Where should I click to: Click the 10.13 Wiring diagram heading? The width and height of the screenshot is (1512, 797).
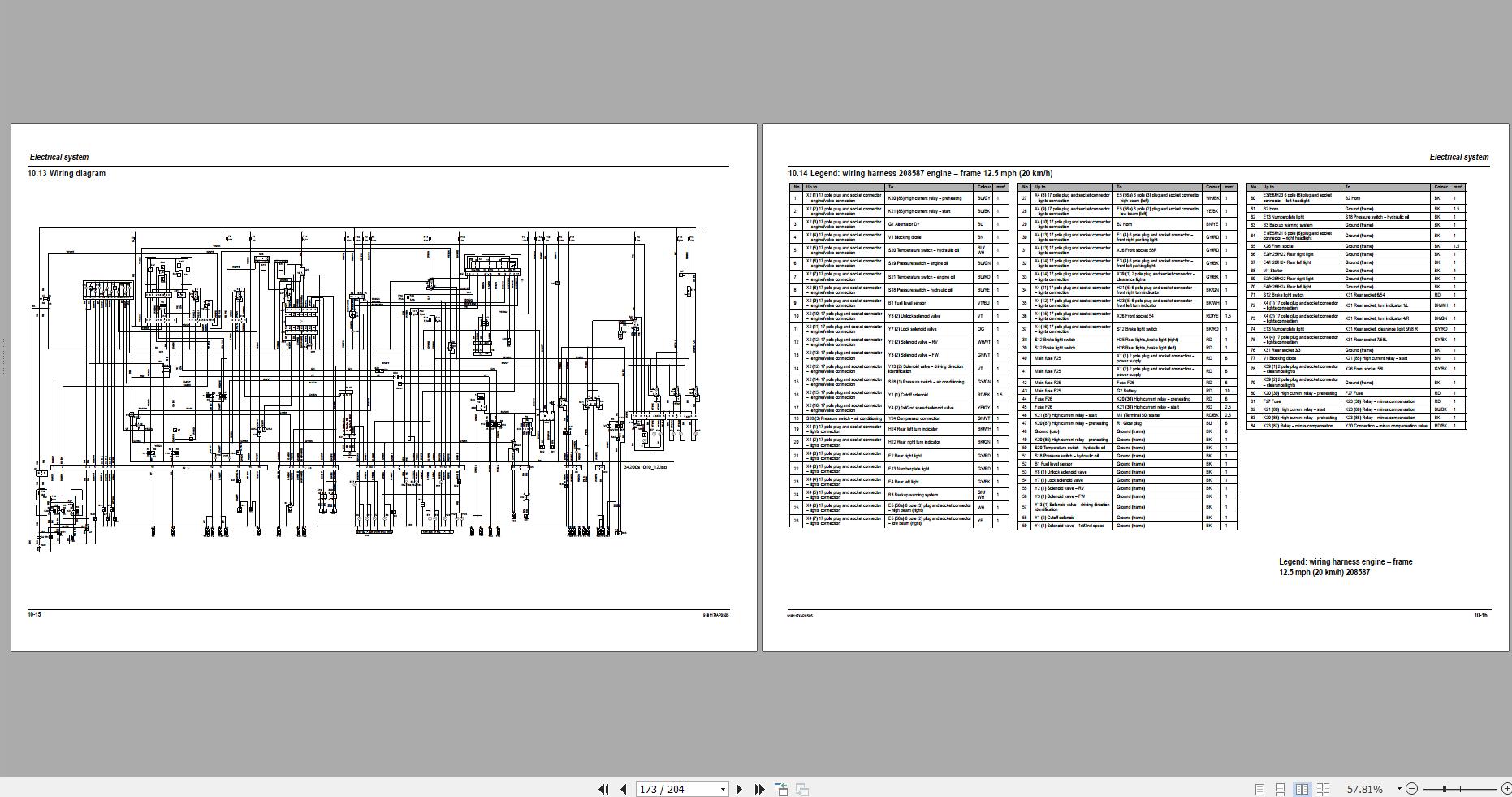pos(67,173)
